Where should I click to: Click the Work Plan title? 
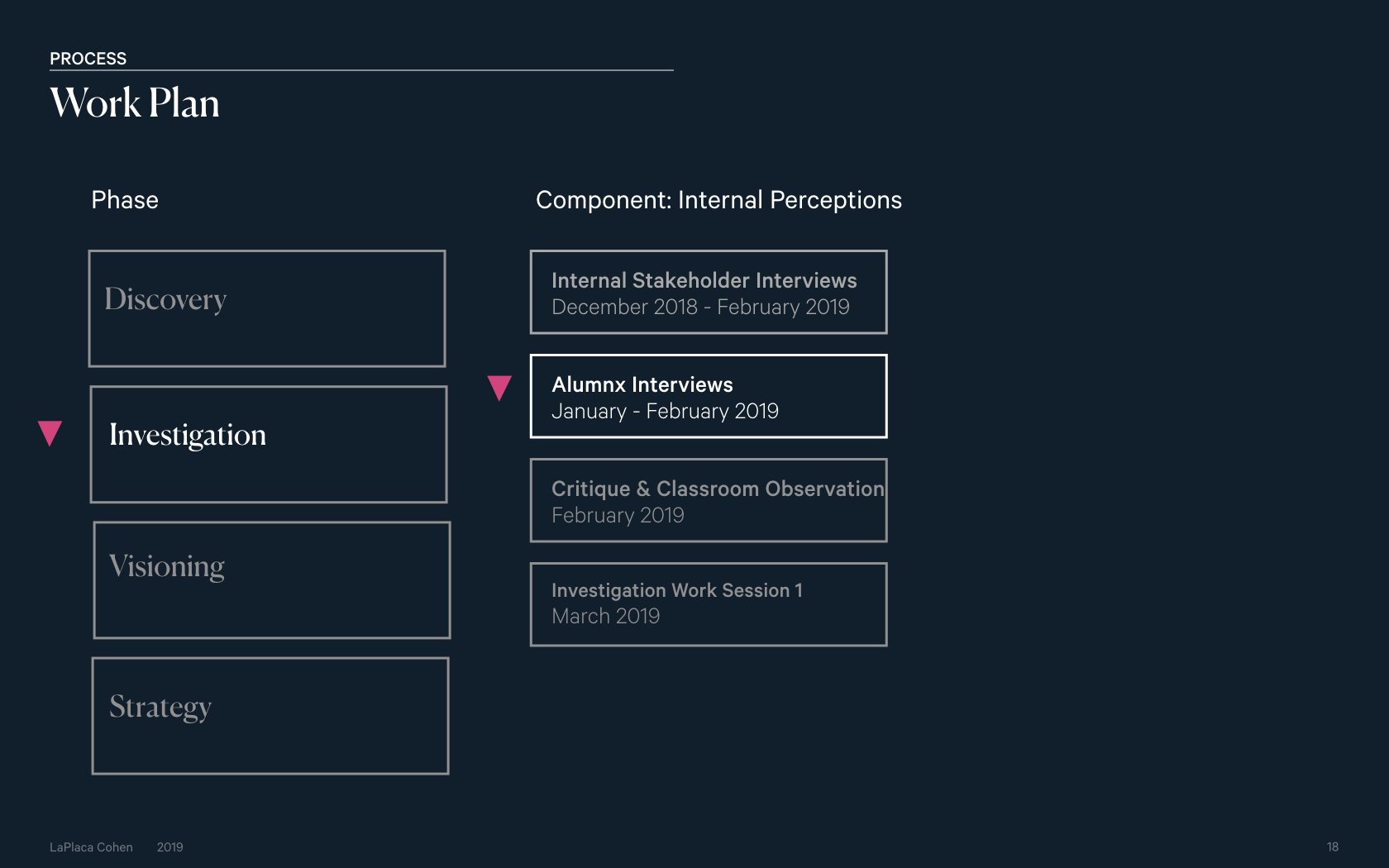click(135, 103)
